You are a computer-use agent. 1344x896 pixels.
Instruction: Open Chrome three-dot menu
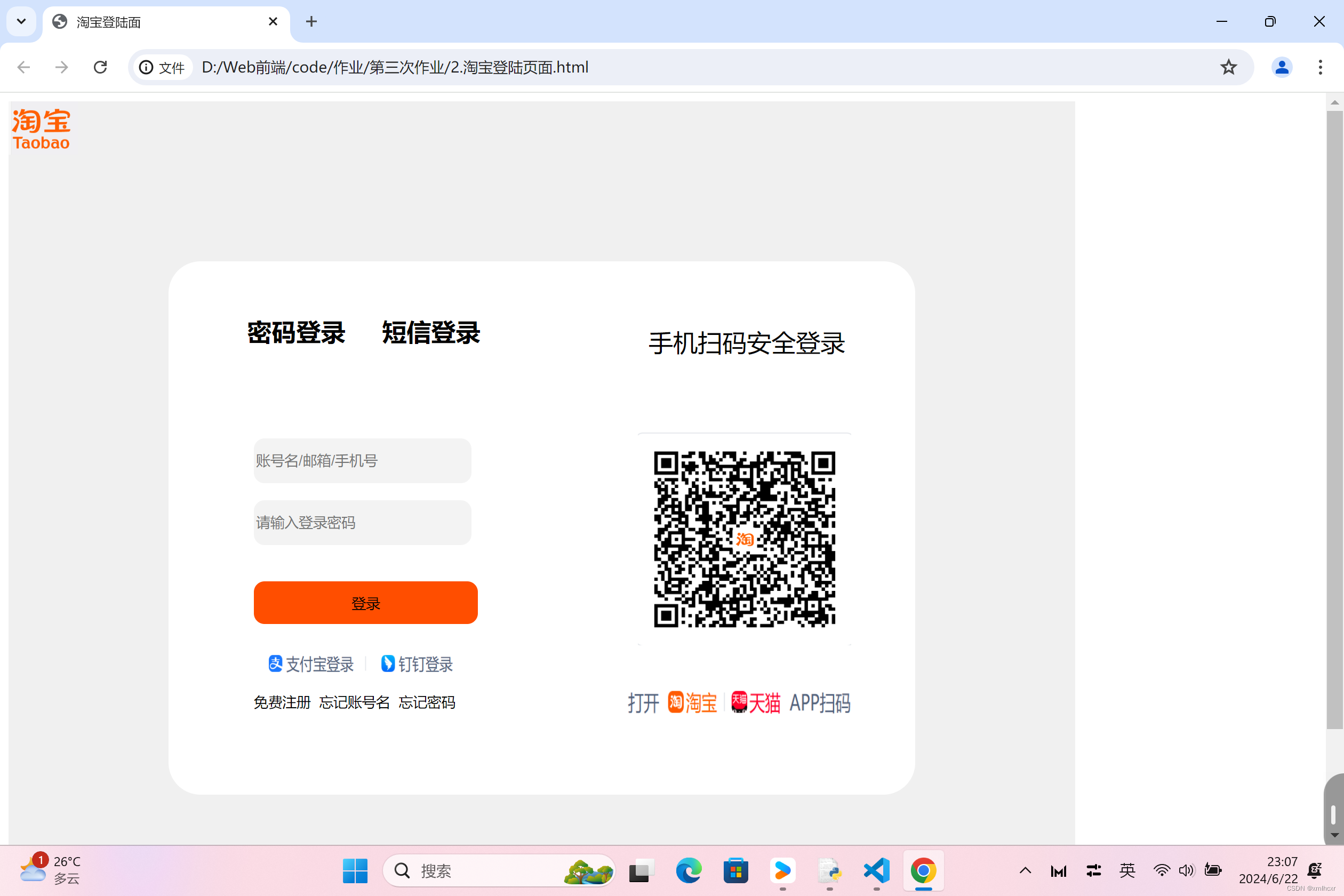1320,67
